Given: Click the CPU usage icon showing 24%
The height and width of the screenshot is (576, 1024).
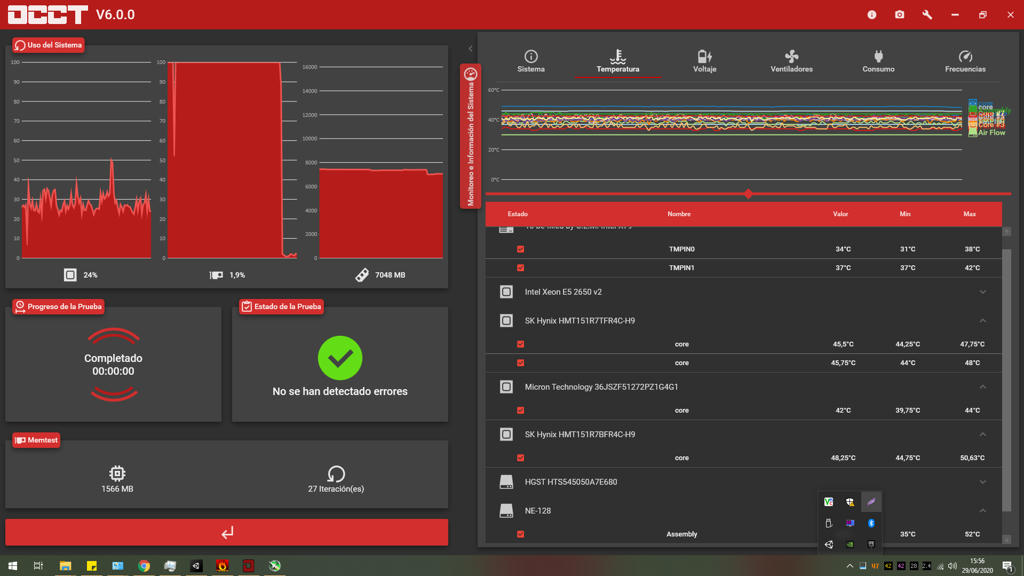Looking at the screenshot, I should [x=70, y=275].
